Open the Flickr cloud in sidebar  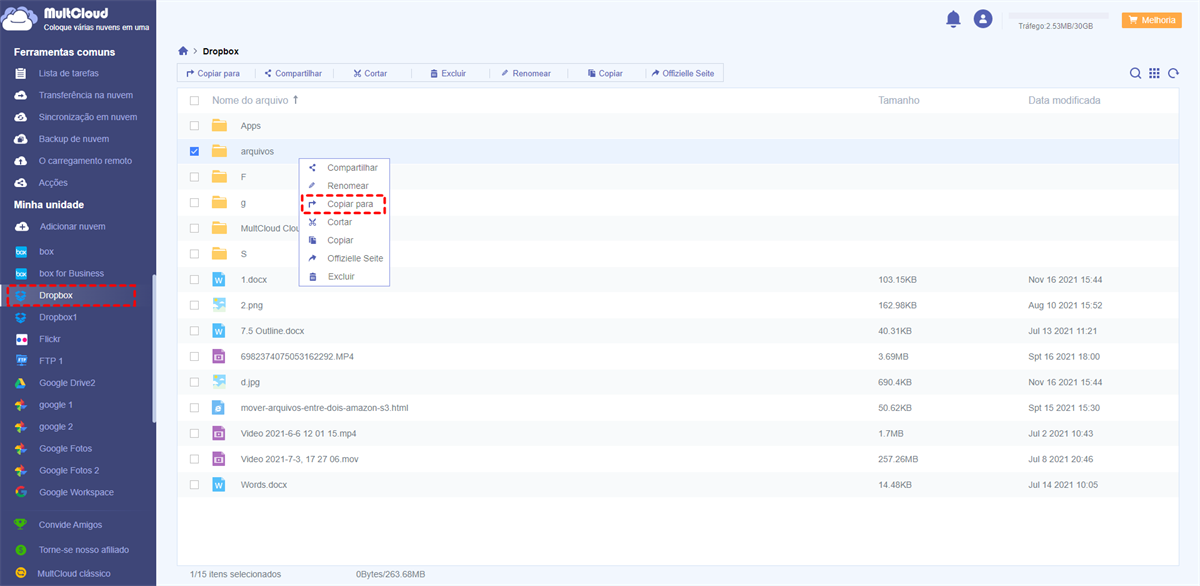click(x=50, y=339)
